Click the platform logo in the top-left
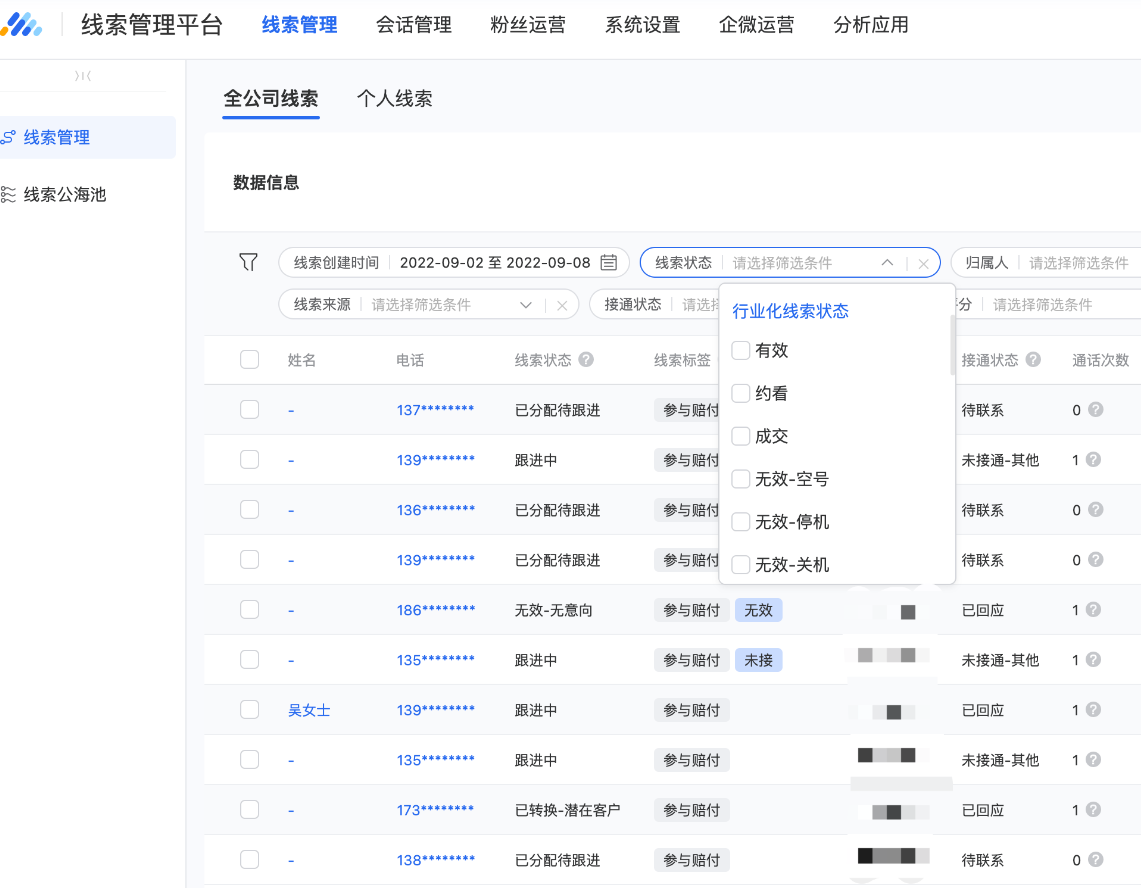This screenshot has width=1141, height=888. click(x=21, y=25)
